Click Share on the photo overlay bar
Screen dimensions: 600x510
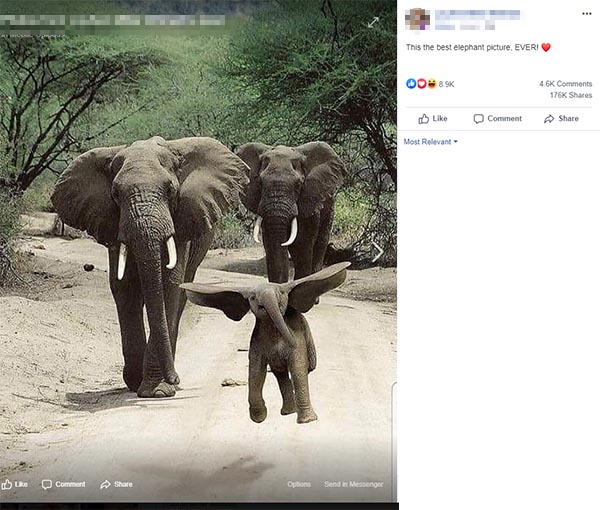coord(116,484)
